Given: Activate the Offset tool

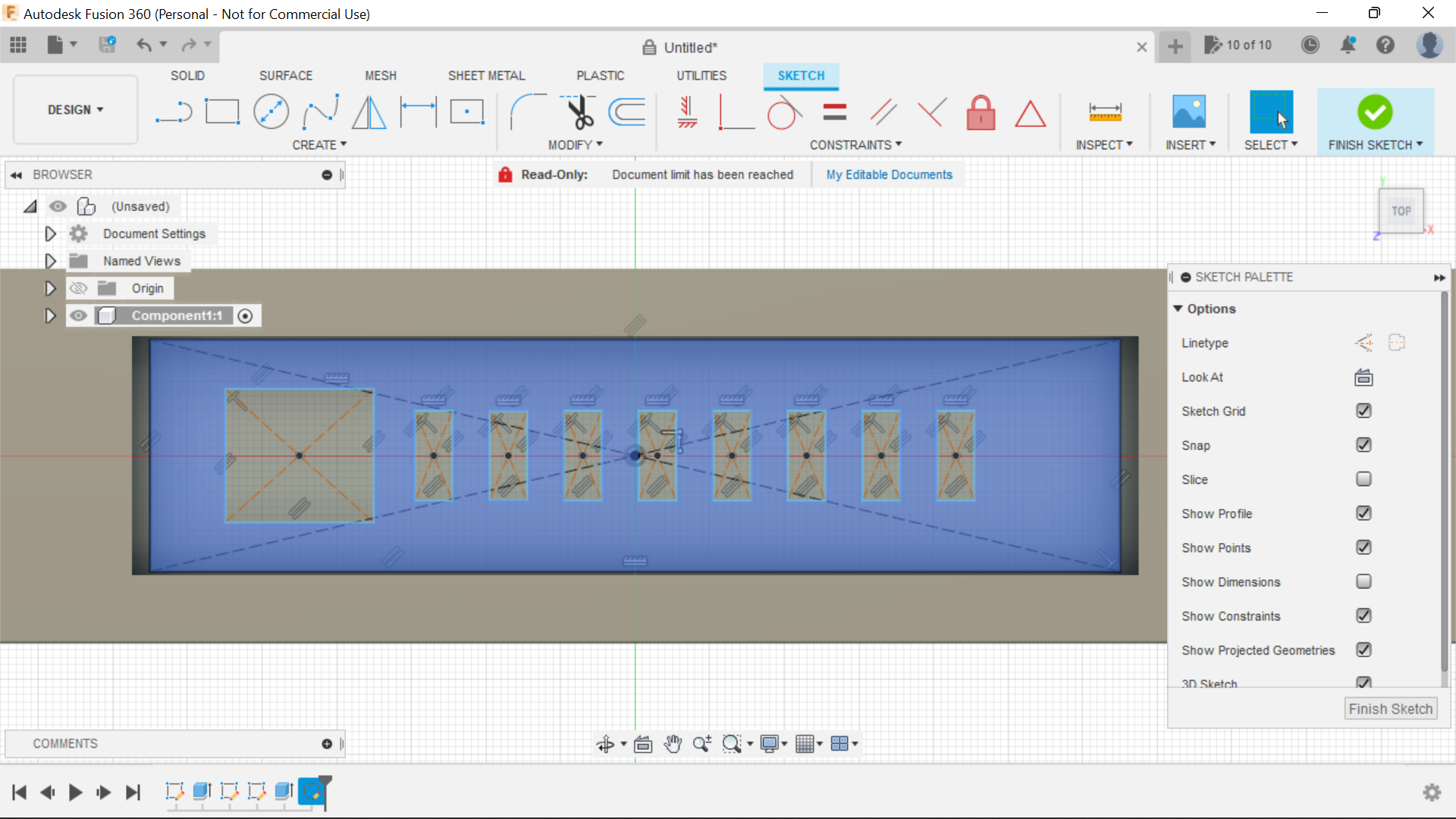Looking at the screenshot, I should point(626,111).
